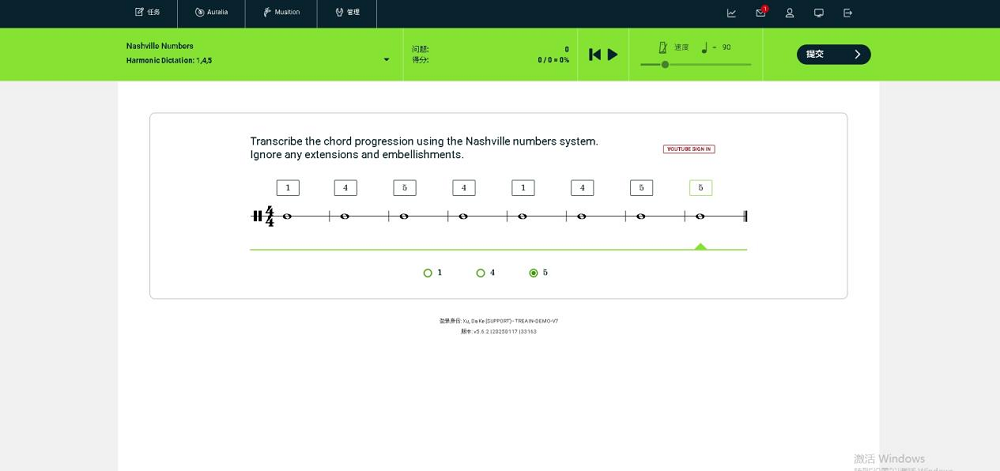Open the statistics chart icon
This screenshot has width=1000, height=471.
pyautogui.click(x=732, y=13)
